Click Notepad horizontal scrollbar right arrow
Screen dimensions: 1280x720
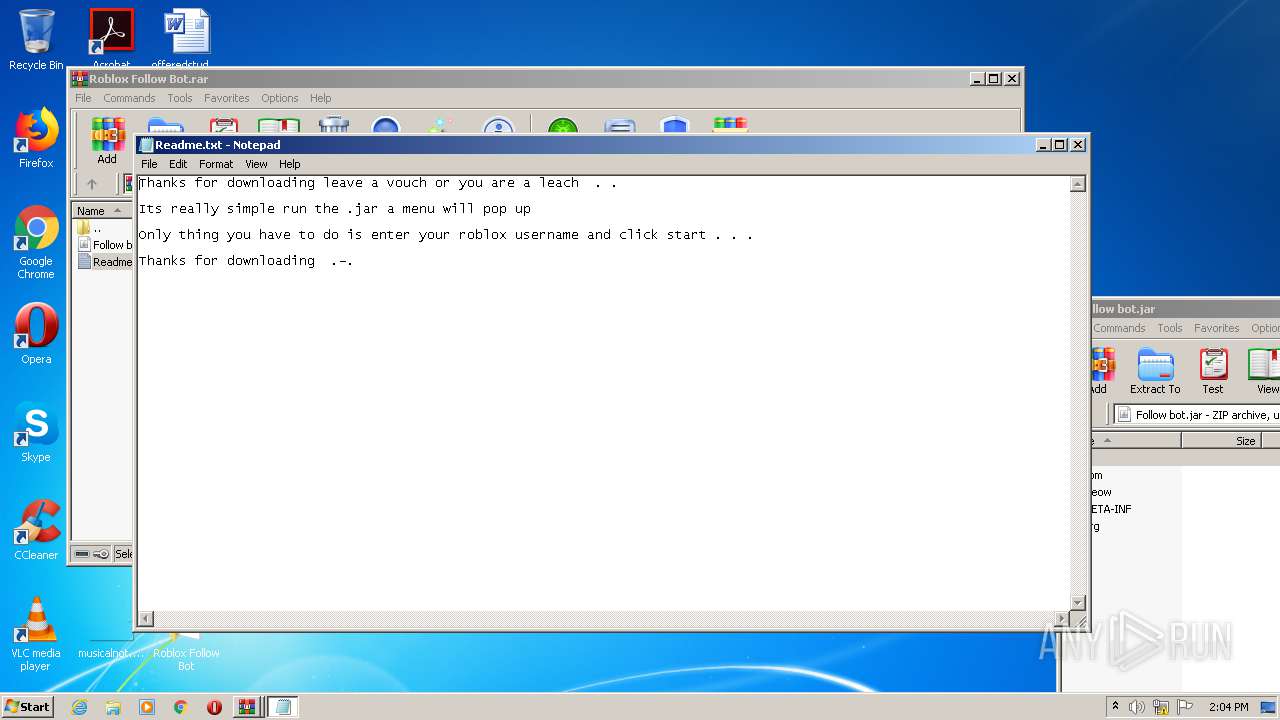pos(1061,618)
